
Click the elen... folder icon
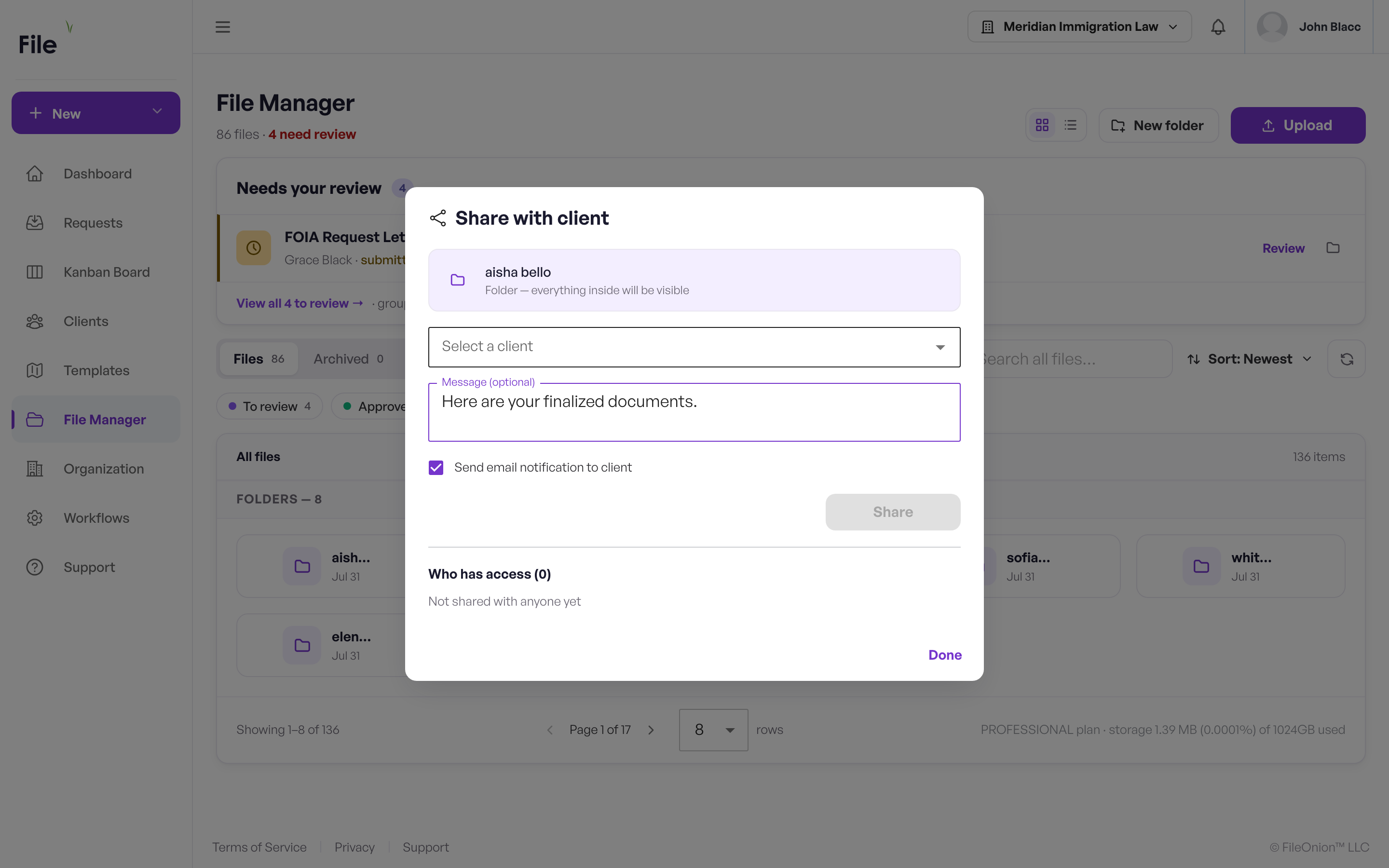(302, 645)
